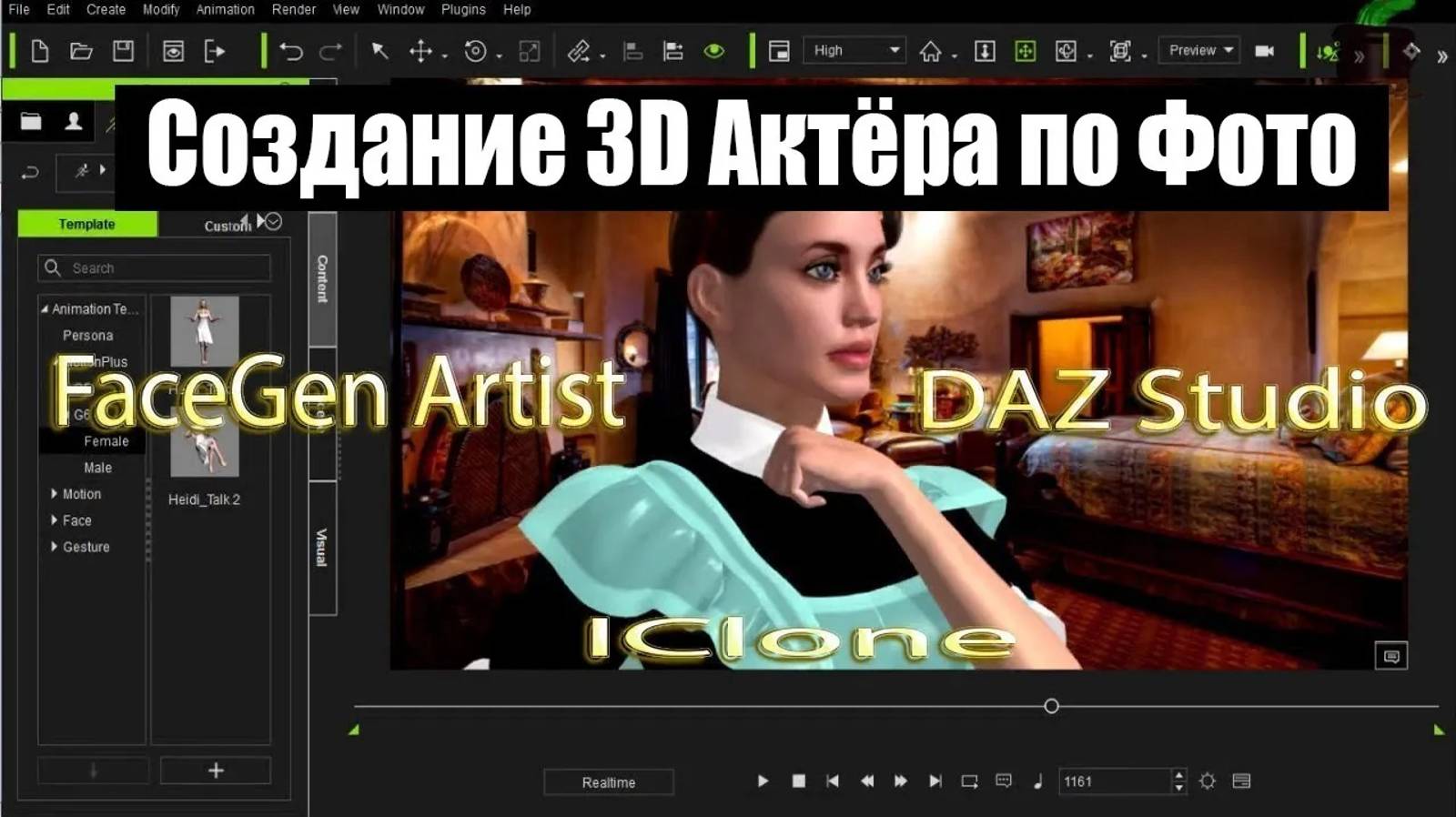Click the folder icon in content panel

click(31, 121)
